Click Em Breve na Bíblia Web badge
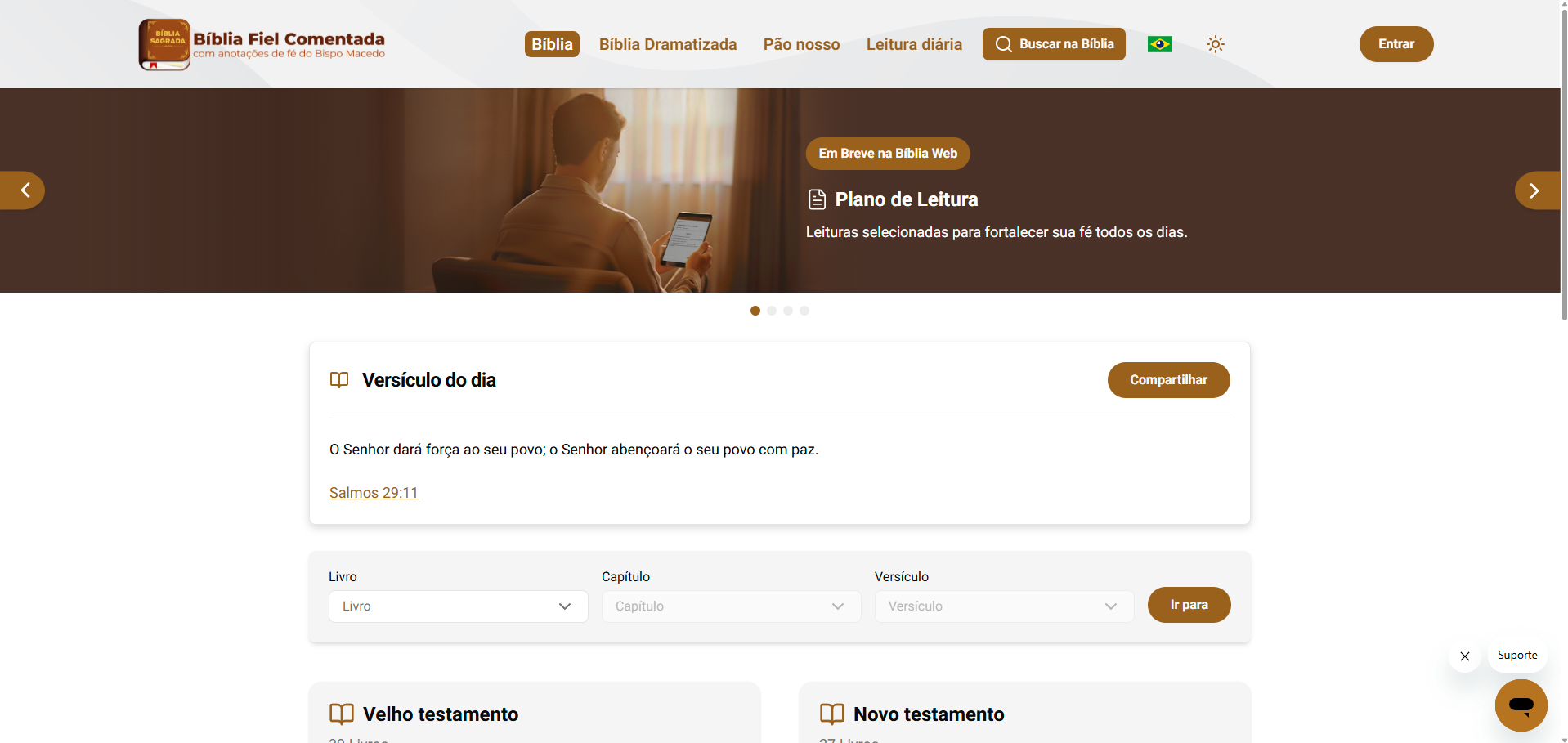Viewport: 1568px width, 743px height. (888, 154)
